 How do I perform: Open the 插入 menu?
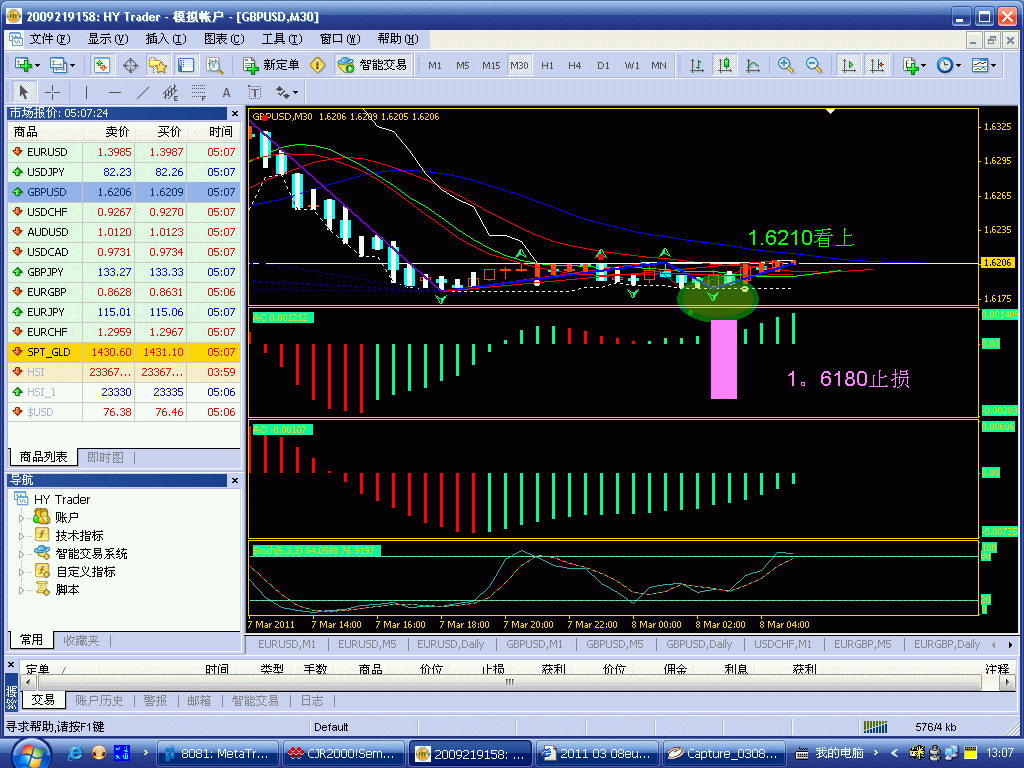point(165,39)
